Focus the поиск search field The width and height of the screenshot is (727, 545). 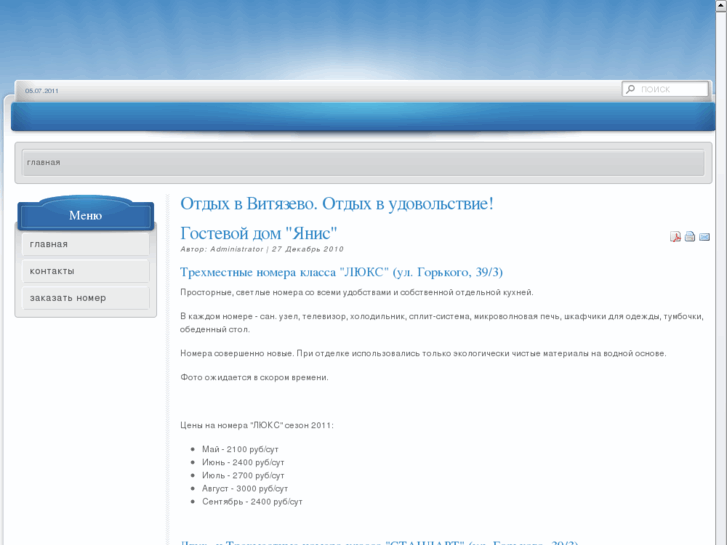point(665,89)
